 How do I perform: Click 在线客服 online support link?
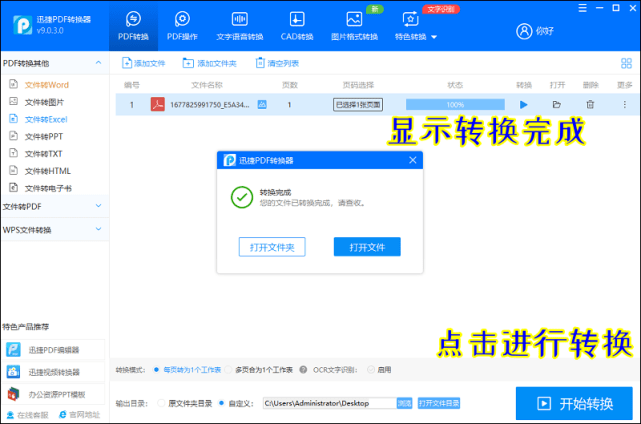[x=28, y=415]
